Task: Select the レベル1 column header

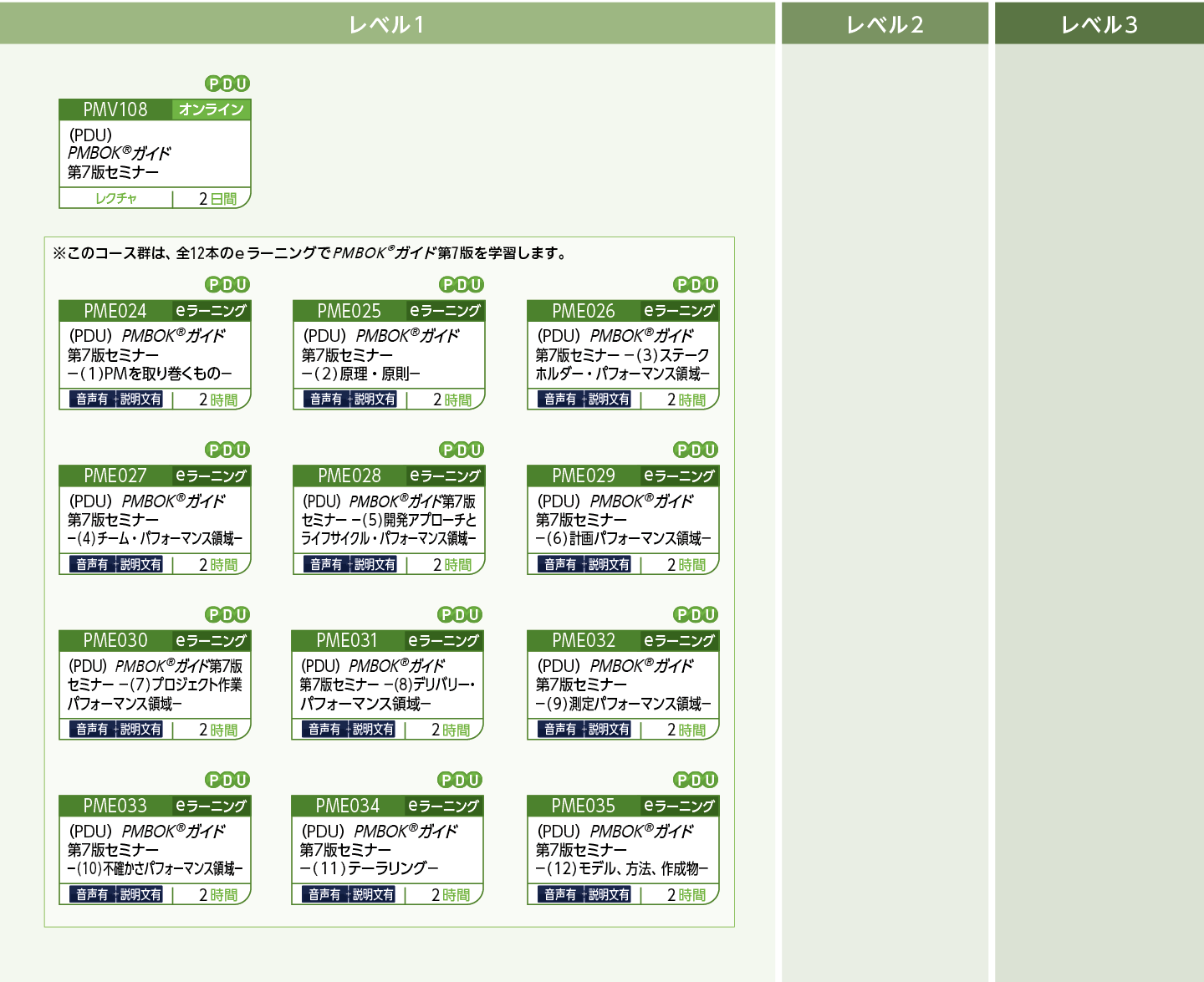Action: 387,23
